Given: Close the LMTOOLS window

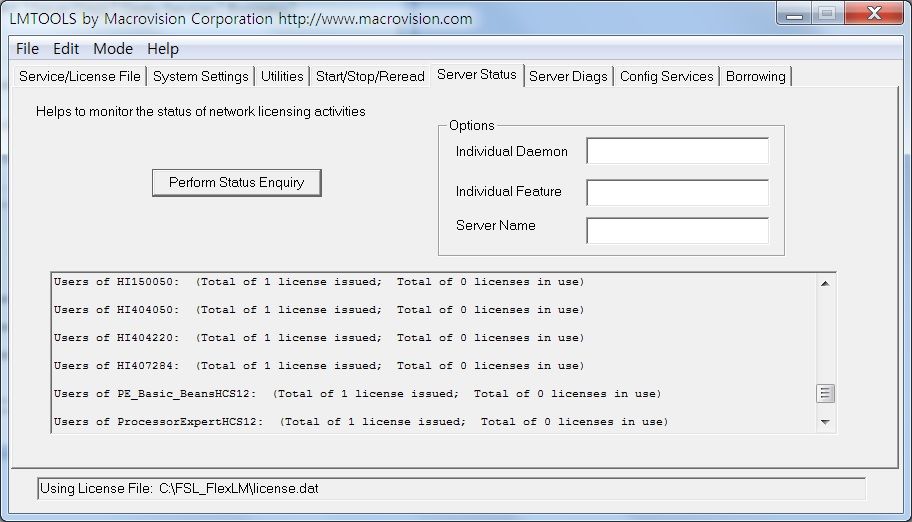Looking at the screenshot, I should point(874,13).
